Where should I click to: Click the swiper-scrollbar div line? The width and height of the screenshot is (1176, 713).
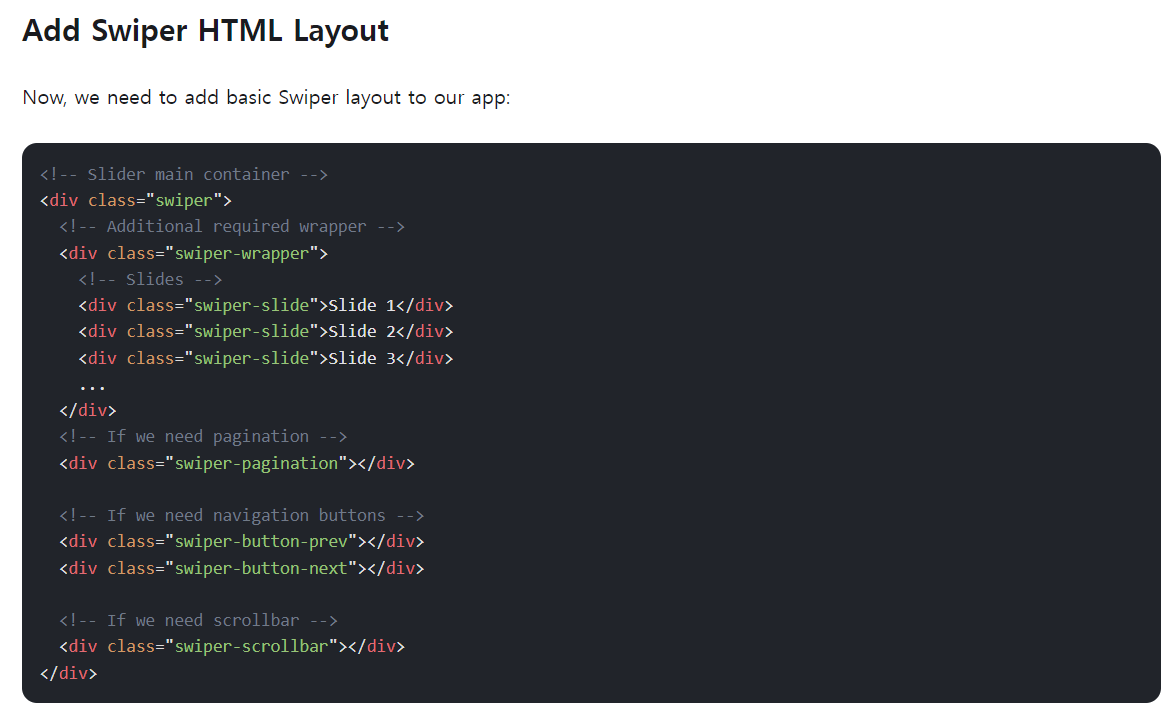232,647
